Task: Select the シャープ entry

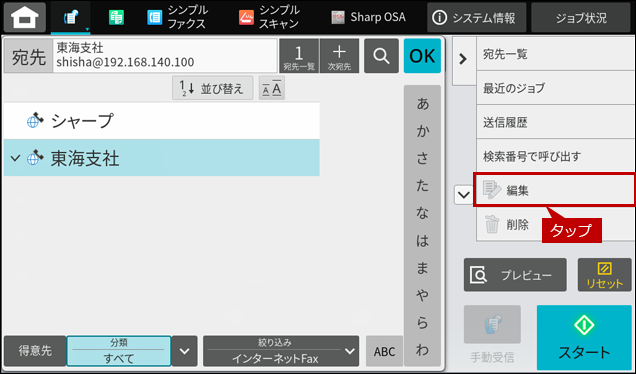Action: click(x=161, y=121)
